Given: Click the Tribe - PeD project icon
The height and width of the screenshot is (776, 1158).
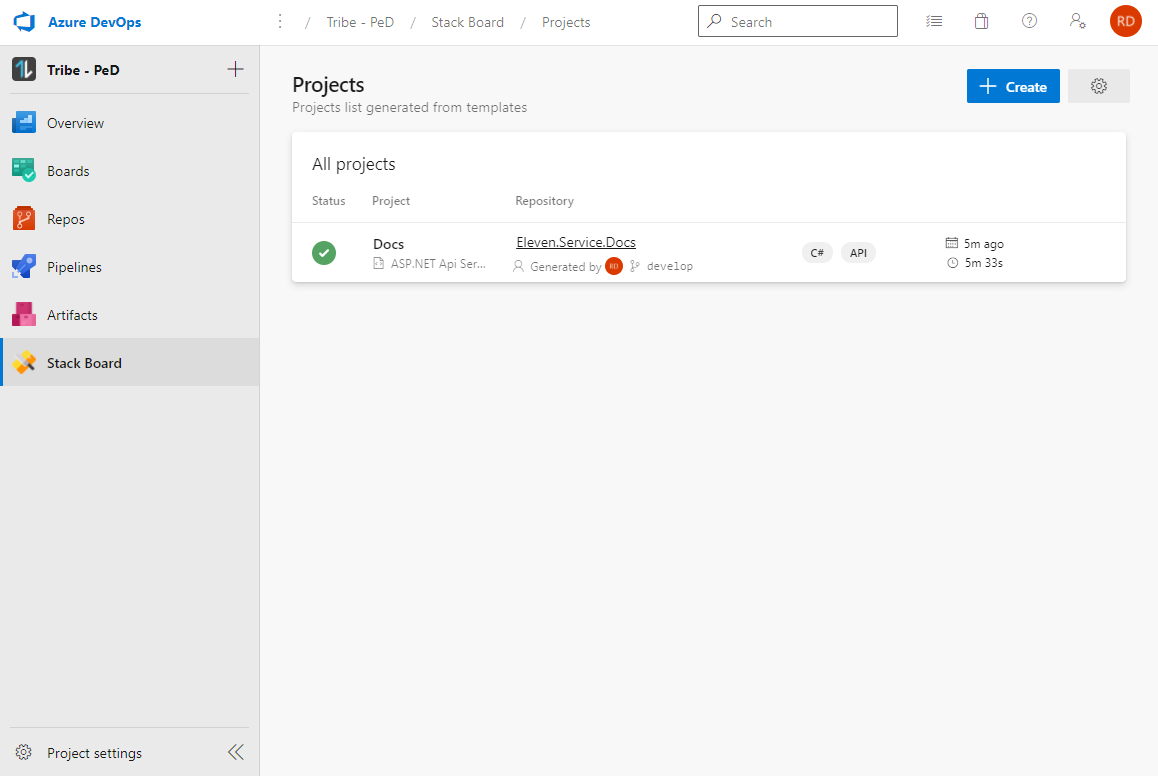Looking at the screenshot, I should pyautogui.click(x=24, y=69).
